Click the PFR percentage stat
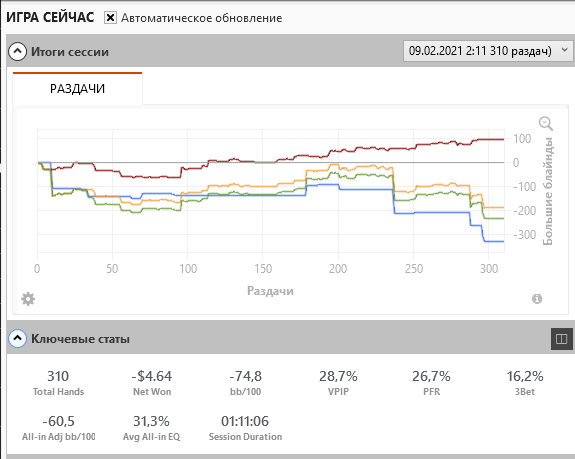575x459 pixels. 431,383
